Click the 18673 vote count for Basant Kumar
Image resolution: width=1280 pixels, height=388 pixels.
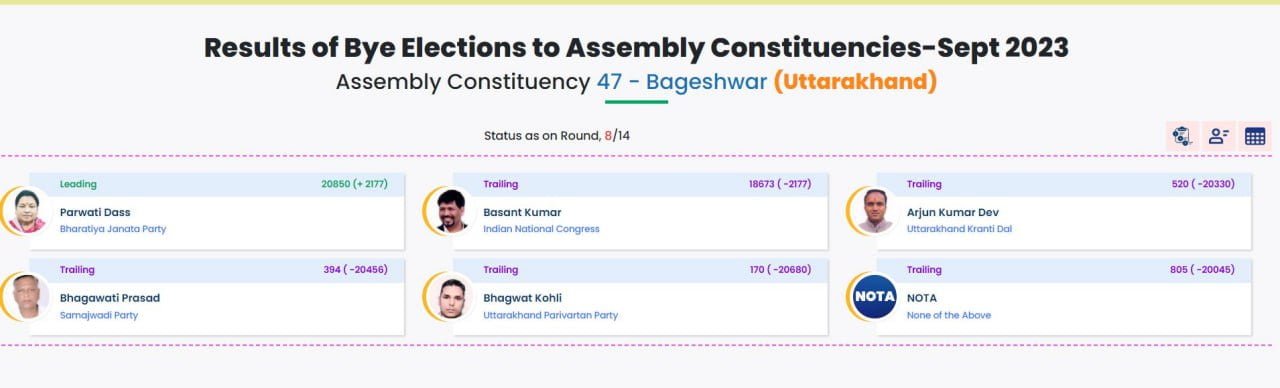pyautogui.click(x=764, y=184)
